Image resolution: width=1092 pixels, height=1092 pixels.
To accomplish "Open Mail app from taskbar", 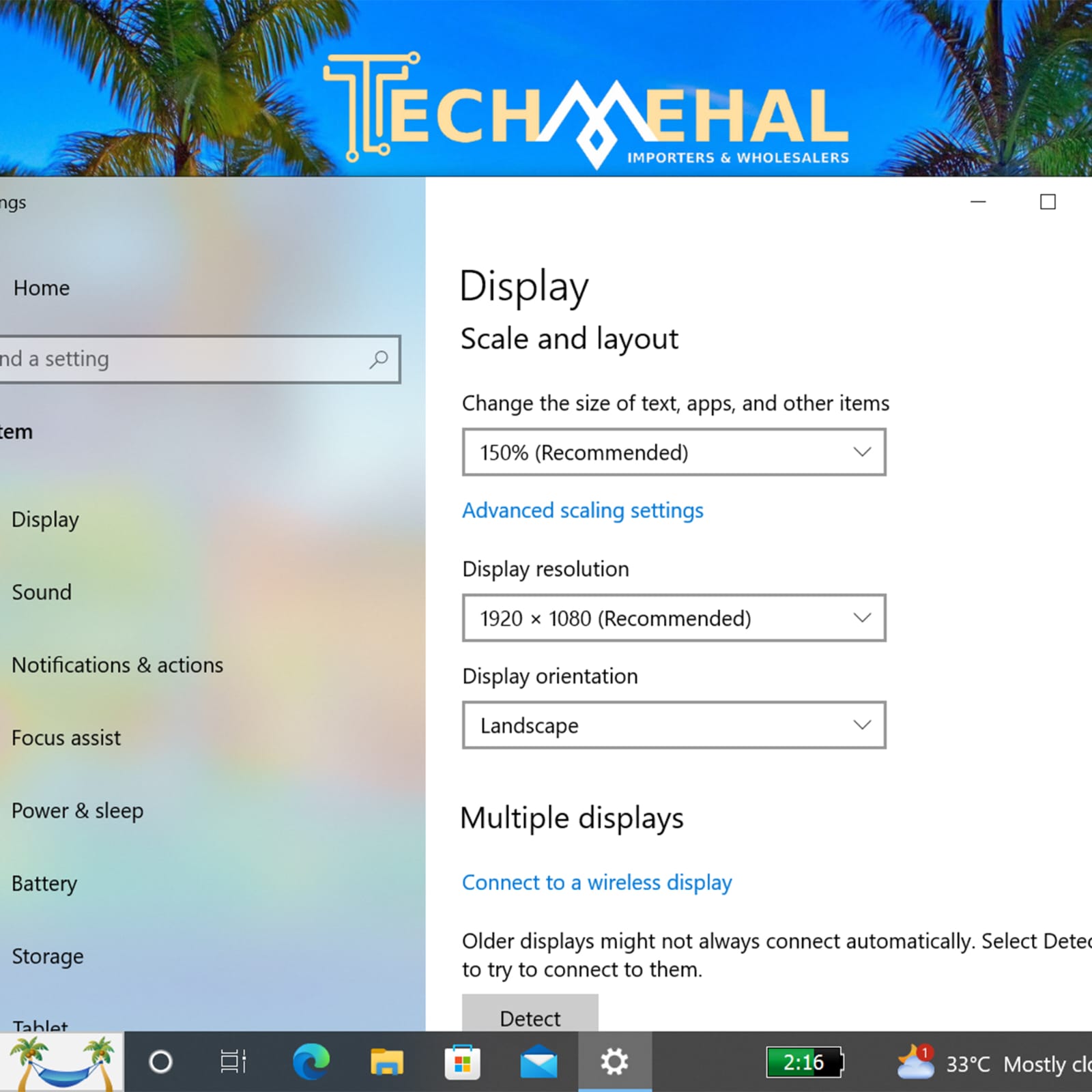I will 538,1062.
